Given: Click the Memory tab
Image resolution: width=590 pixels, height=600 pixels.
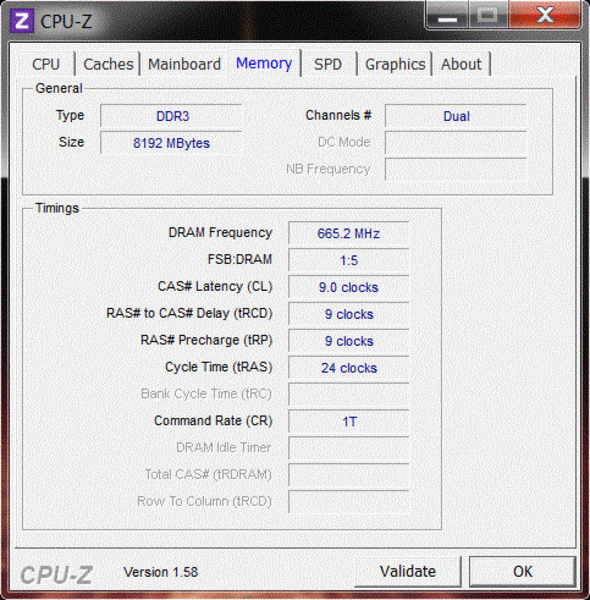Looking at the screenshot, I should click(x=264, y=63).
